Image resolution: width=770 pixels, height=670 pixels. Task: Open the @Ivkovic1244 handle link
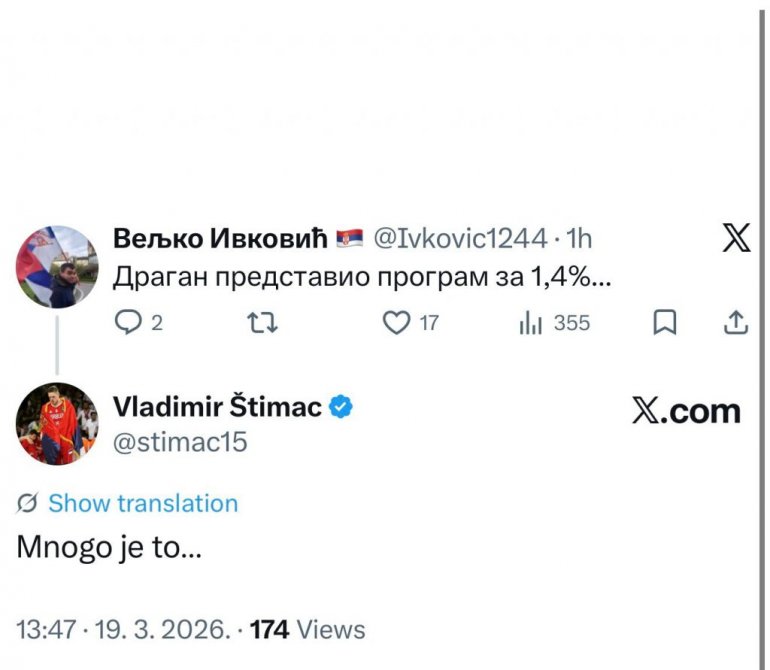(460, 239)
